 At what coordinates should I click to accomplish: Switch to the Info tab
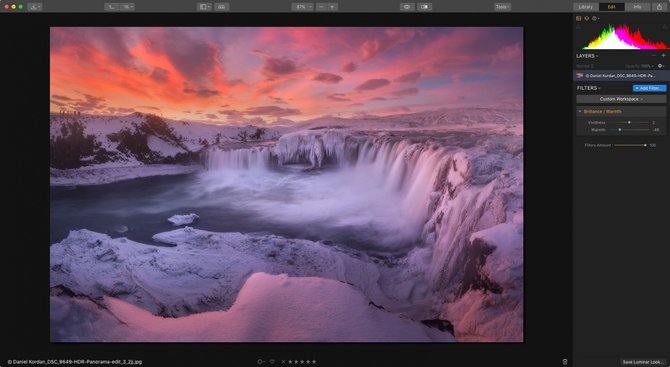click(x=637, y=7)
